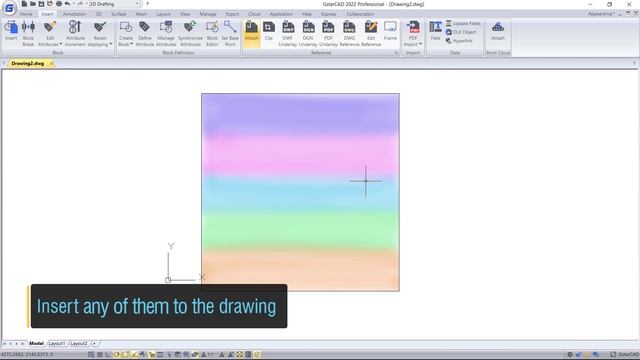
Task: Select the Clip reference tool
Action: coord(269,31)
